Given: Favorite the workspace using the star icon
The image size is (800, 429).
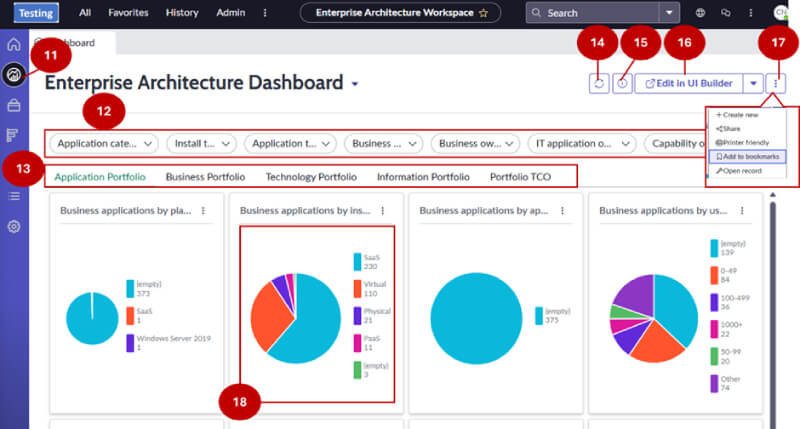Looking at the screenshot, I should pyautogui.click(x=483, y=13).
